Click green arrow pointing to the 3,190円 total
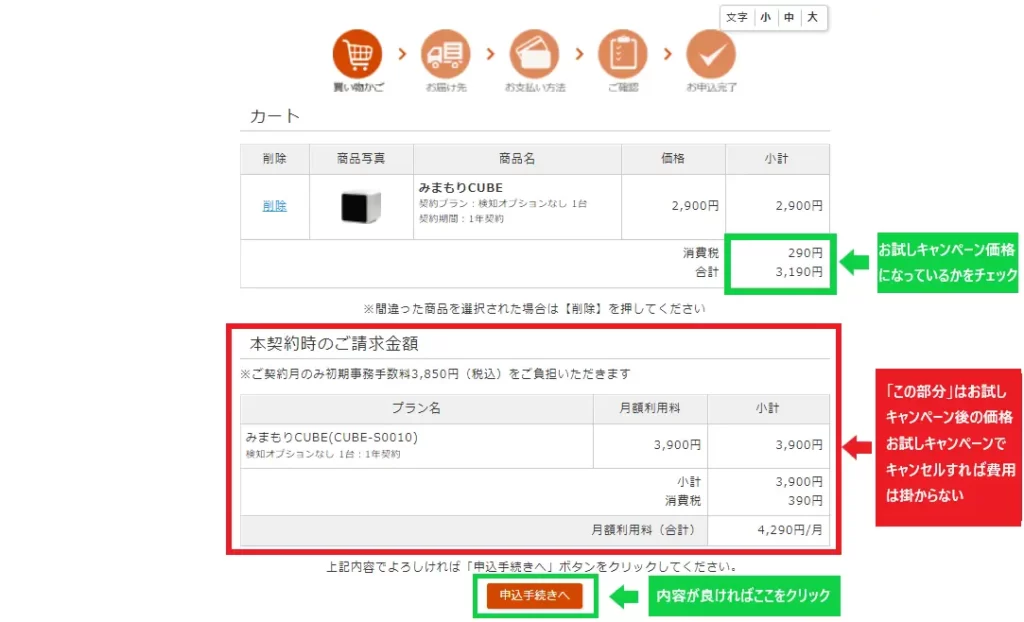Viewport: 1024px width, 622px height. 854,263
